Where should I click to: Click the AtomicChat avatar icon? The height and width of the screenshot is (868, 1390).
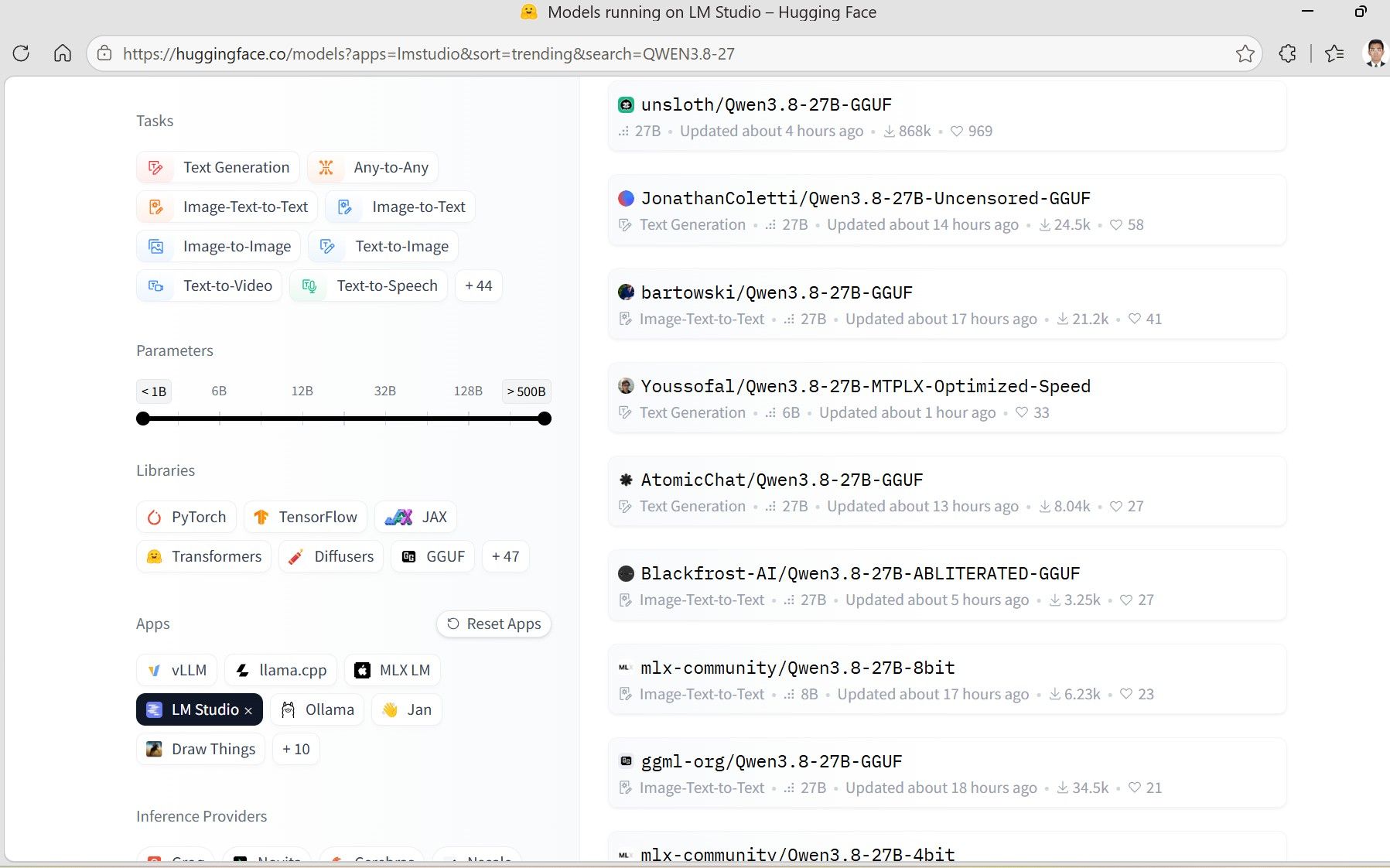(626, 480)
